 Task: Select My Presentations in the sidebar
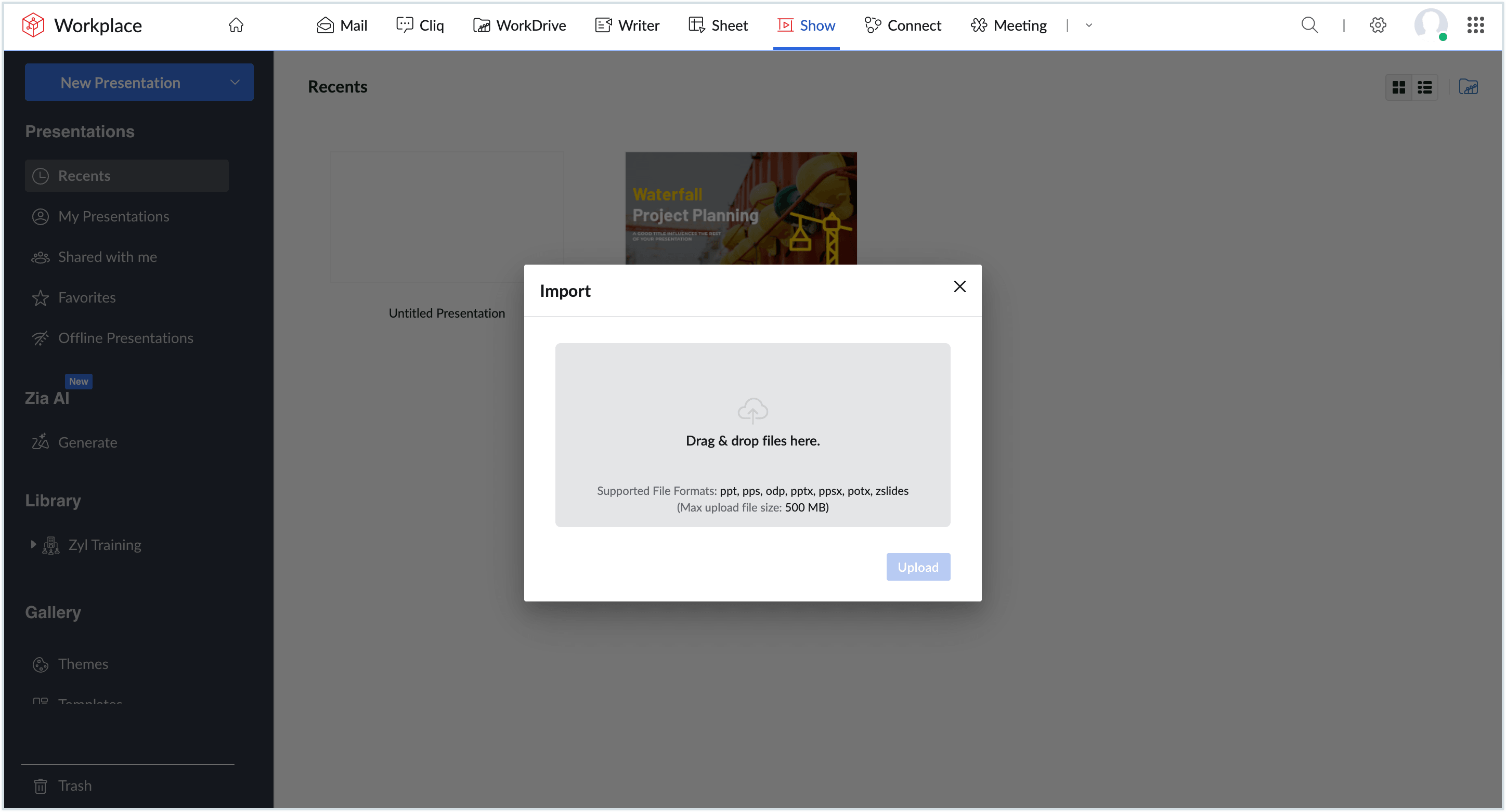[113, 216]
